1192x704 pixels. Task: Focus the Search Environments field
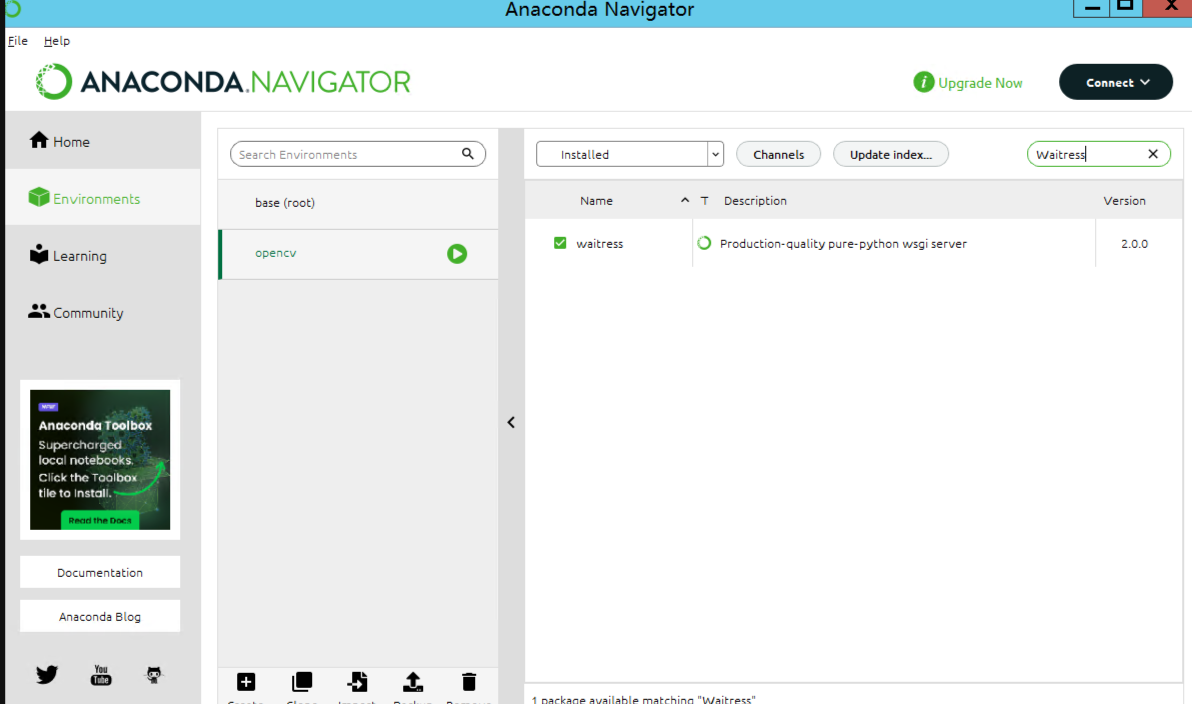(x=357, y=154)
